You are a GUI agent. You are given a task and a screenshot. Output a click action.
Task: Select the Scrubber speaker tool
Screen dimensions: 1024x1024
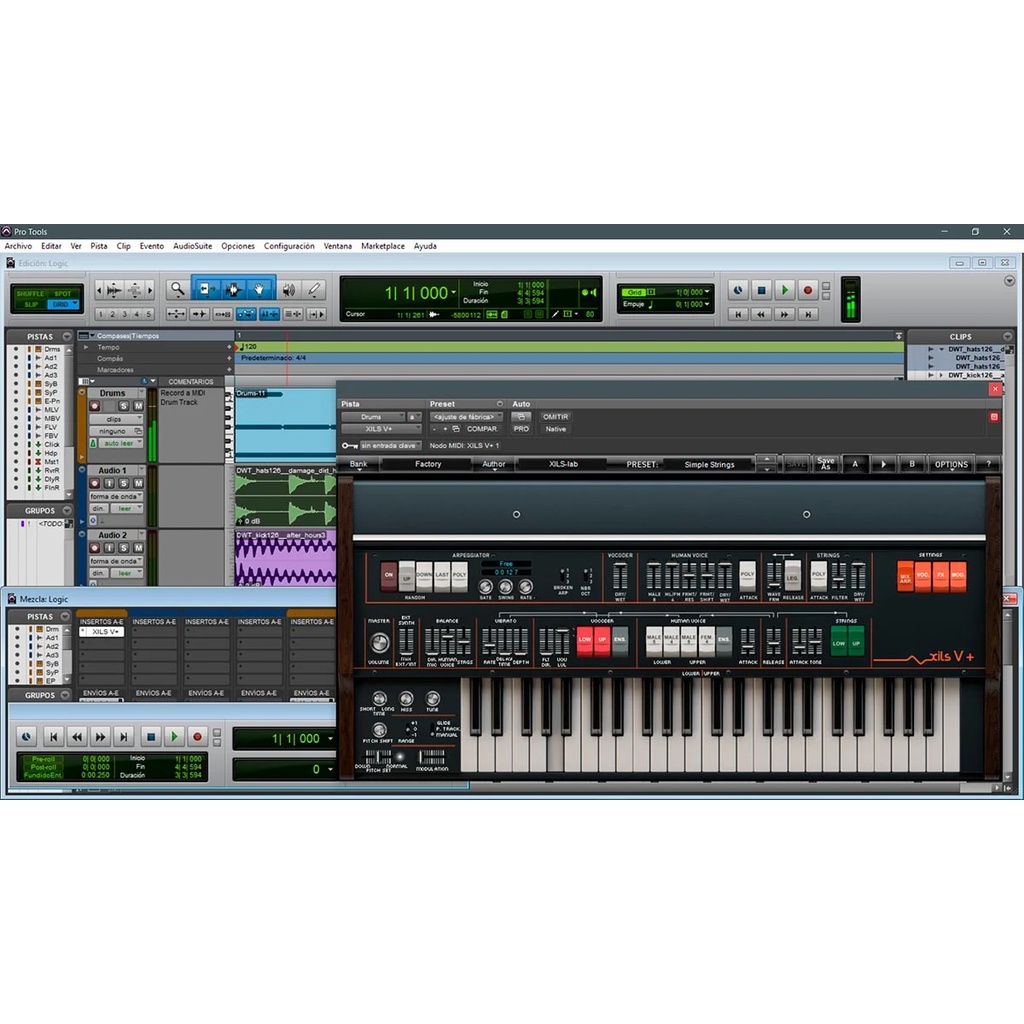[x=289, y=289]
